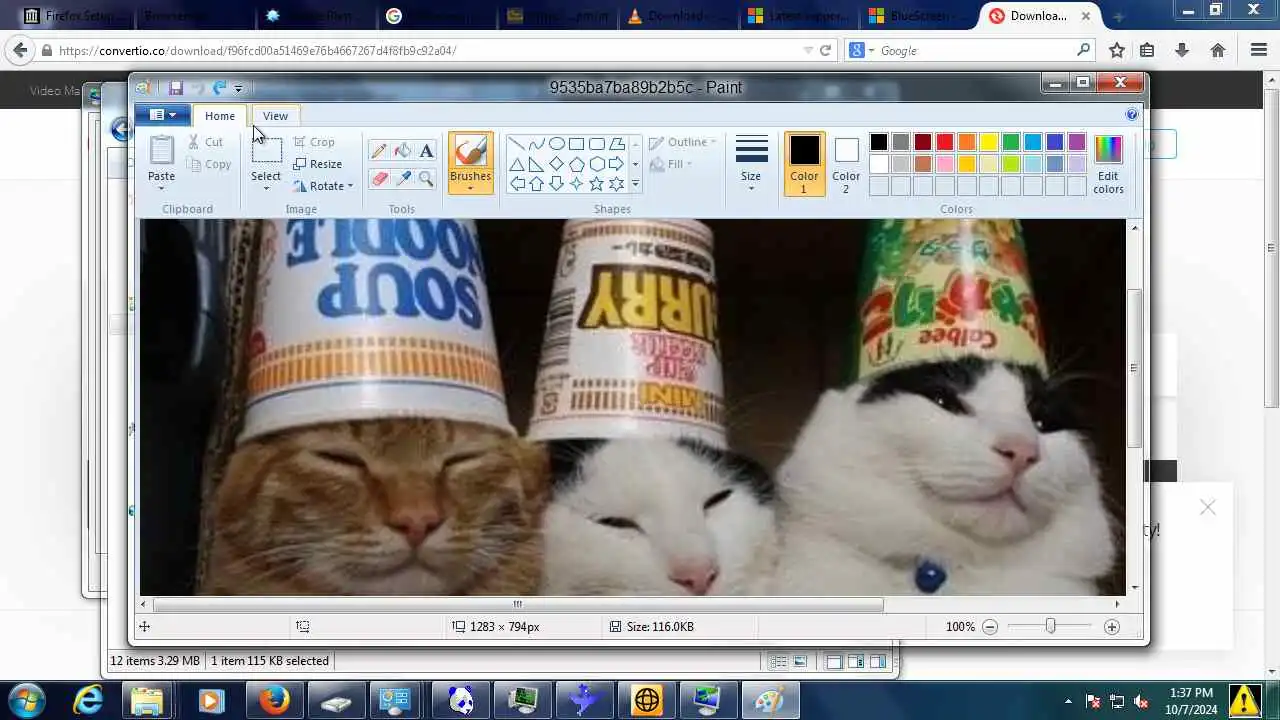Open Windows Start button
Image resolution: width=1280 pixels, height=720 pixels.
coord(25,700)
